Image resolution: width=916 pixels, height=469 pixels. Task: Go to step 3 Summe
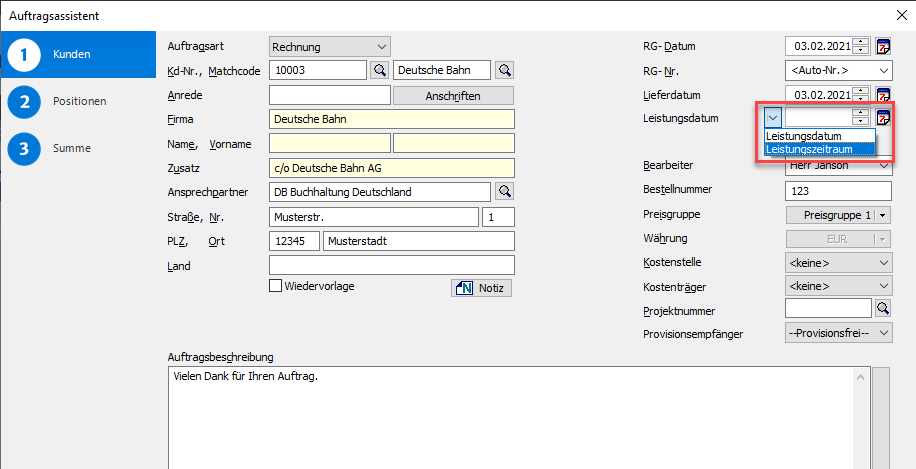point(72,148)
